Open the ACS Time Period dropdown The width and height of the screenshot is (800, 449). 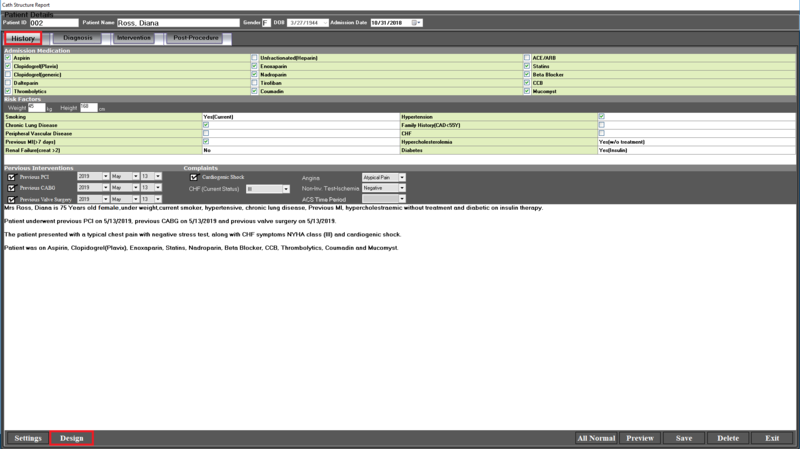click(x=401, y=198)
